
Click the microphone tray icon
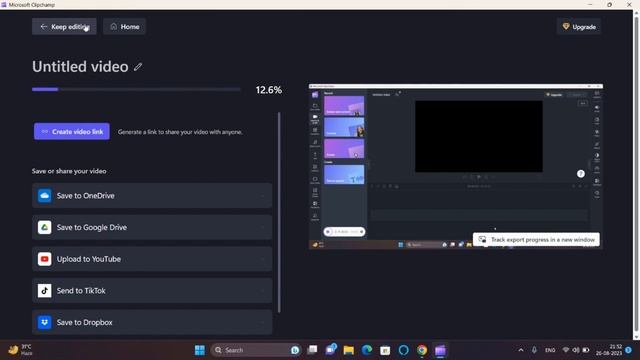(x=534, y=350)
